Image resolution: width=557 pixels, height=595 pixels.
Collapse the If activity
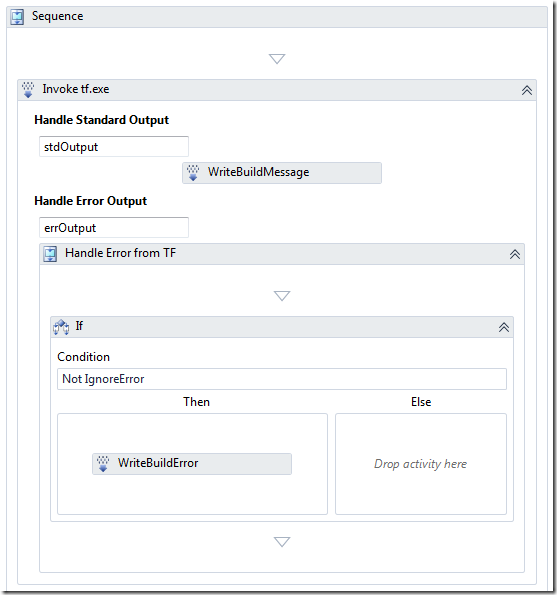point(504,327)
